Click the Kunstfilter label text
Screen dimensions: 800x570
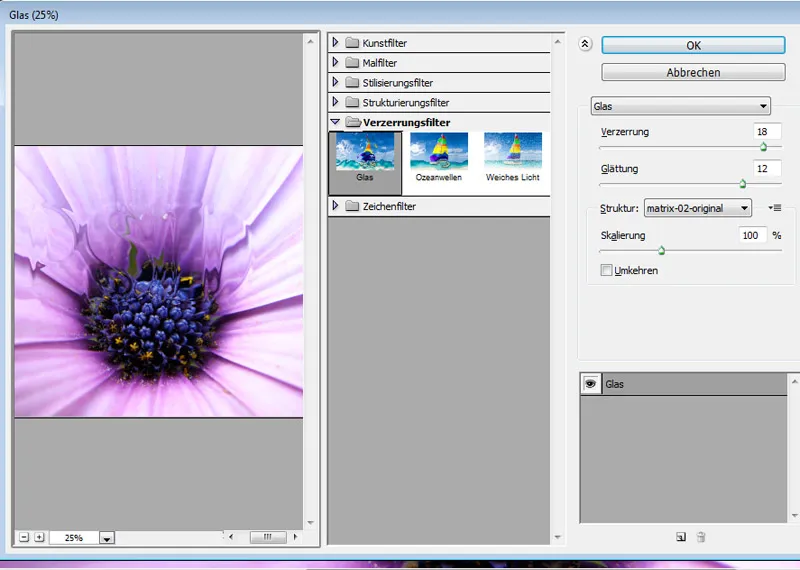click(x=384, y=43)
